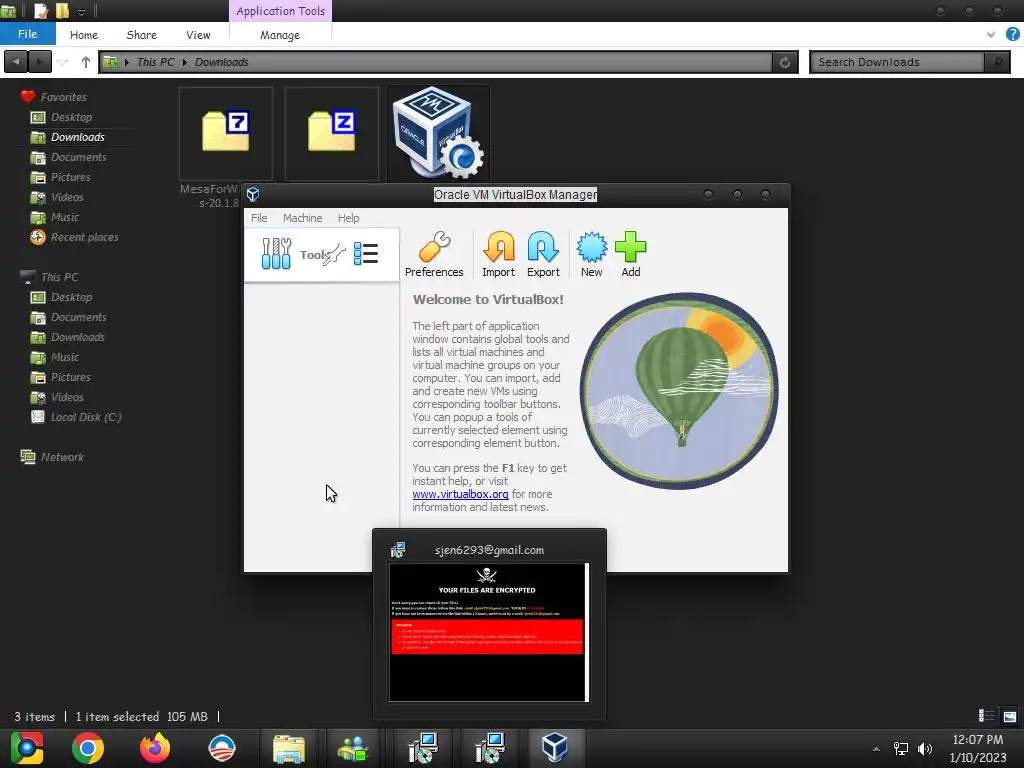Click the green Add machine icon
The height and width of the screenshot is (768, 1024).
(630, 254)
